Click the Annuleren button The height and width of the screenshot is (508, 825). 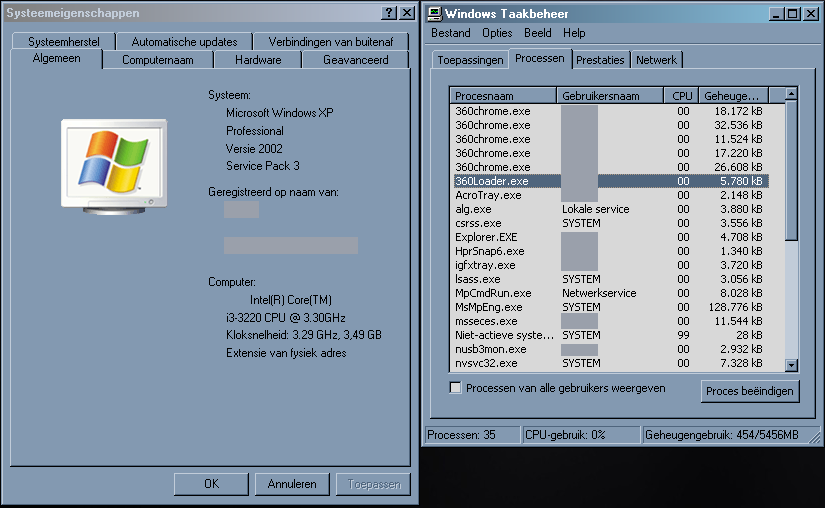tap(292, 484)
